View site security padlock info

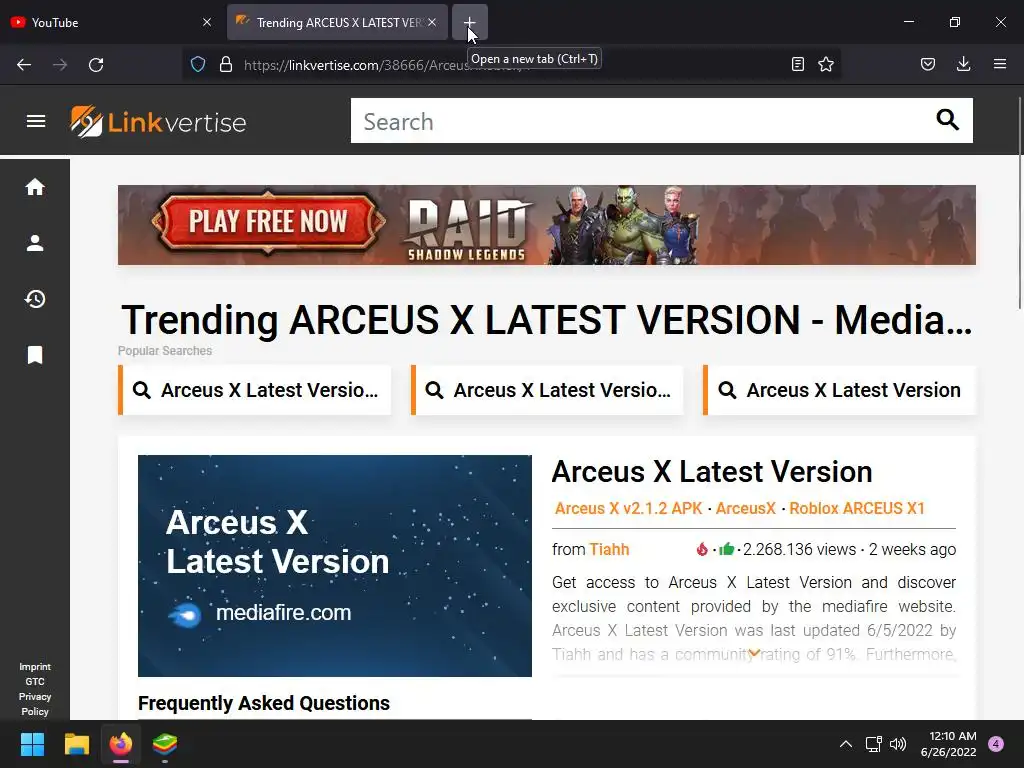[226, 64]
